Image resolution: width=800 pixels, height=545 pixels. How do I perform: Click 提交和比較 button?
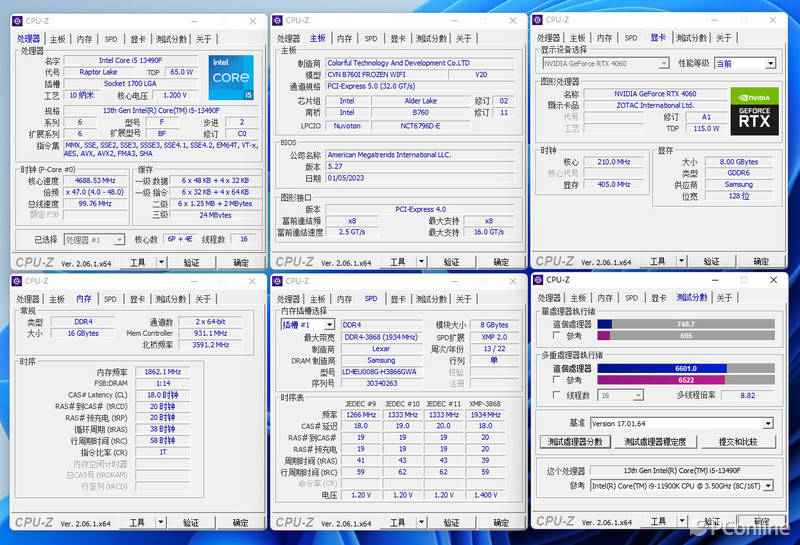tap(738, 442)
